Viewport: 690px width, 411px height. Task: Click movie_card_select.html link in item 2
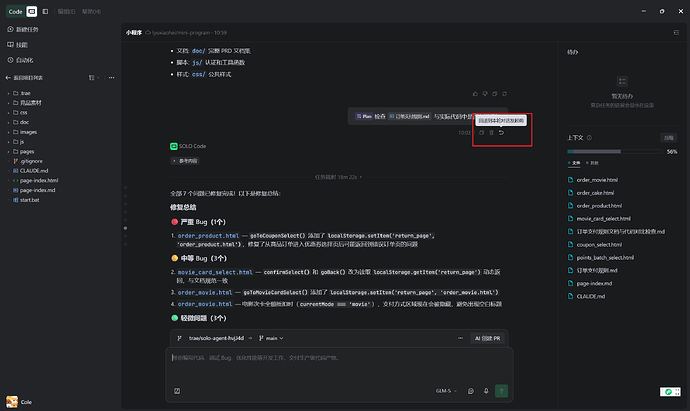click(x=215, y=272)
